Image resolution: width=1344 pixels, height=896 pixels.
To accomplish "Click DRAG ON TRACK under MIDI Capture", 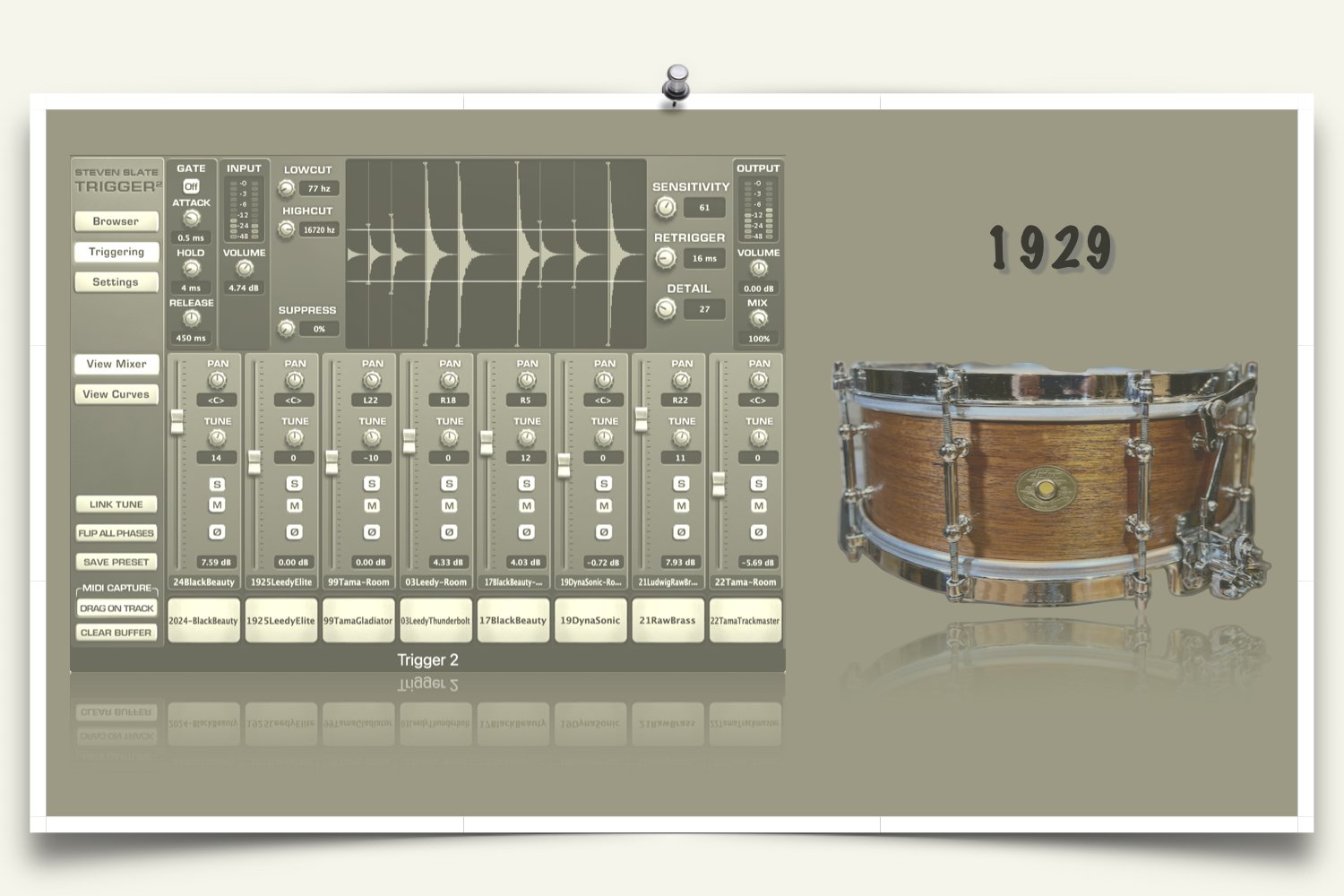I will click(x=116, y=608).
